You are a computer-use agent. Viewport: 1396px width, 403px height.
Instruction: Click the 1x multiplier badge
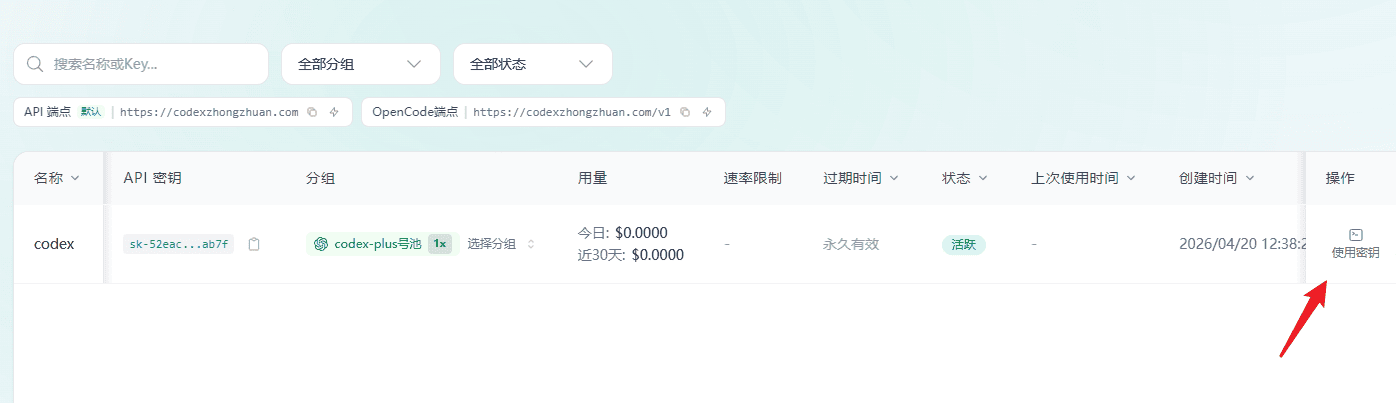point(440,244)
